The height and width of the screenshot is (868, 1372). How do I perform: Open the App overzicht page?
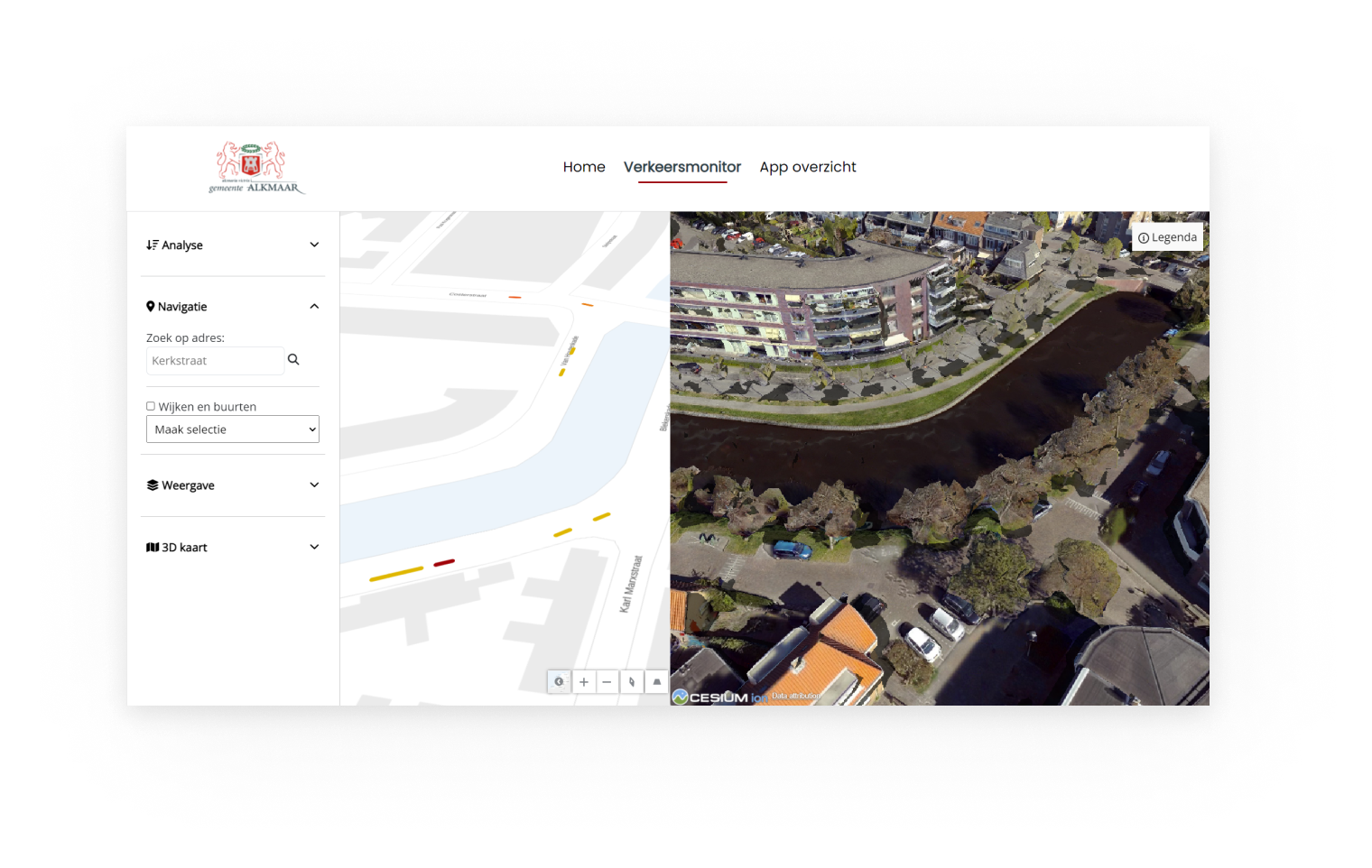coord(807,167)
